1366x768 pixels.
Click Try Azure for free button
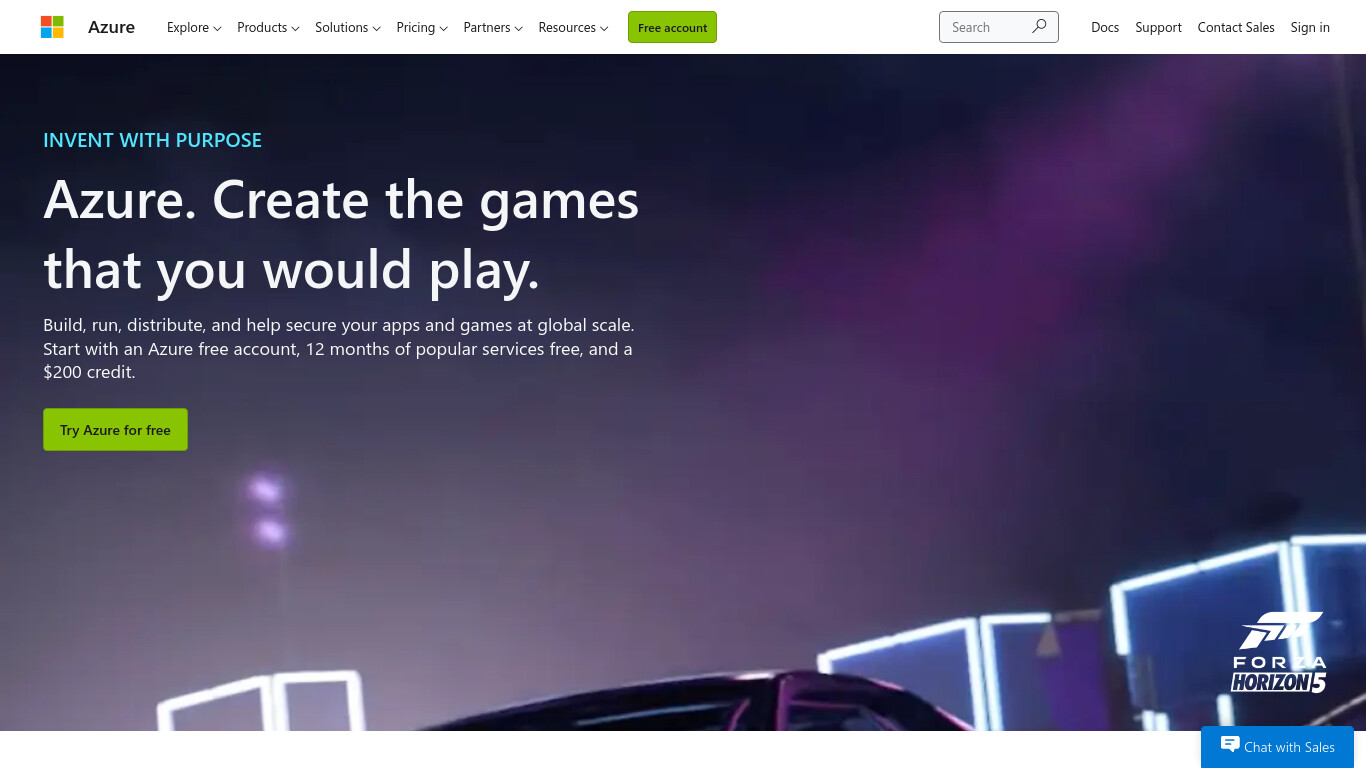[x=115, y=430]
